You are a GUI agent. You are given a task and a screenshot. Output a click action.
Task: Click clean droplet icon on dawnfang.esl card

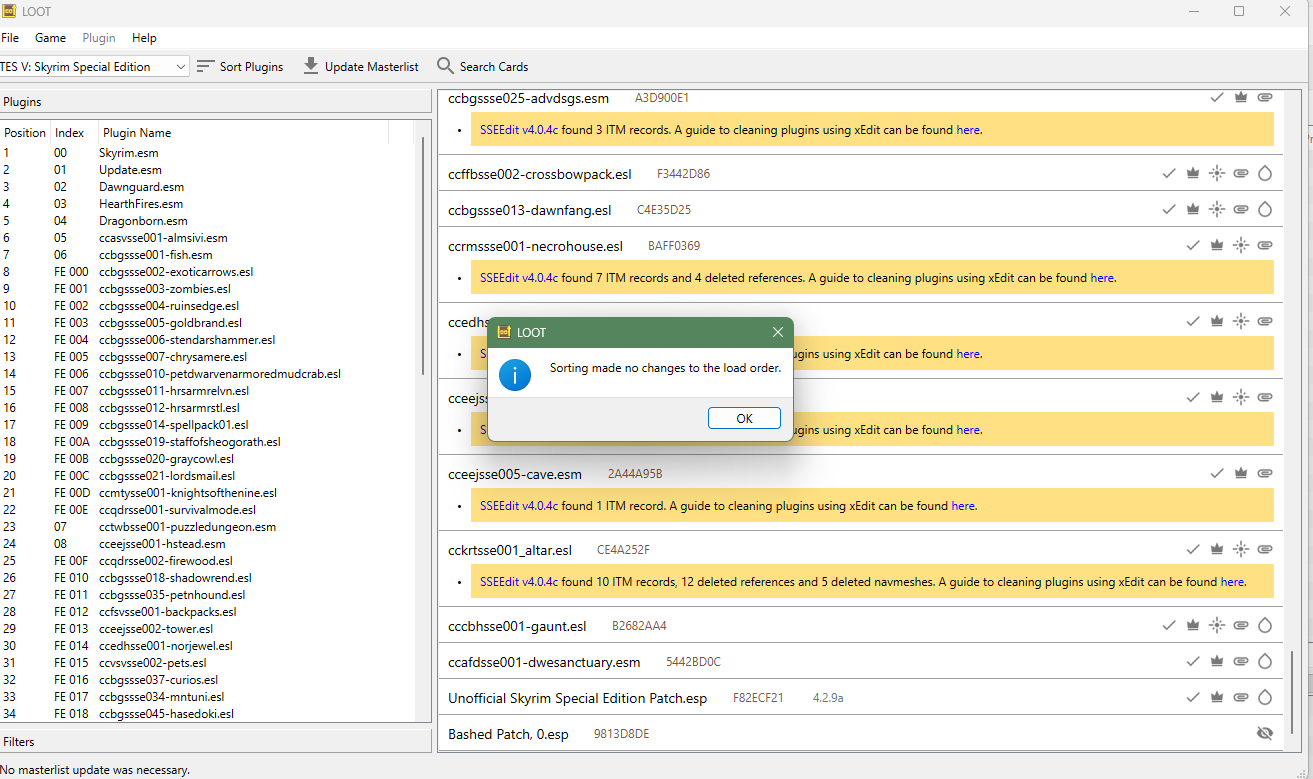coord(1265,209)
